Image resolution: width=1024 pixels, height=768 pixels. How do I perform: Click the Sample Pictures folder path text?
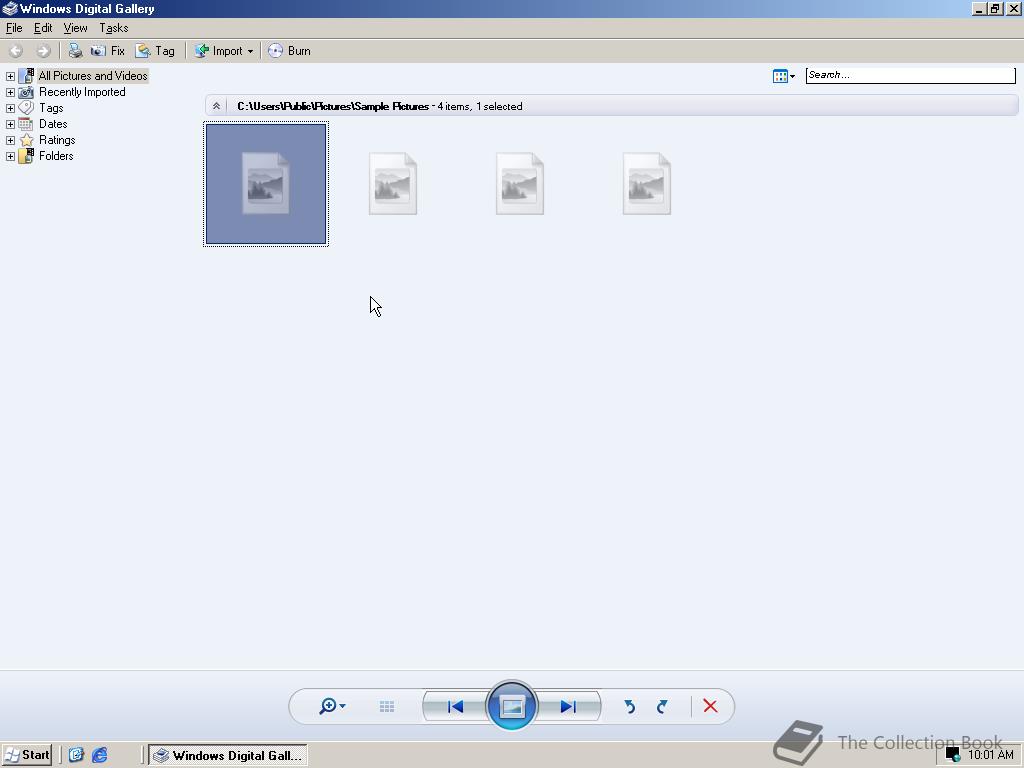click(x=332, y=106)
